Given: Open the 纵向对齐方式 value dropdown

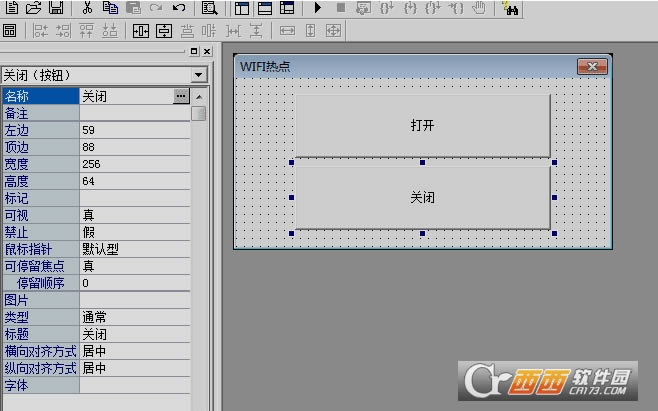Looking at the screenshot, I should tap(134, 368).
